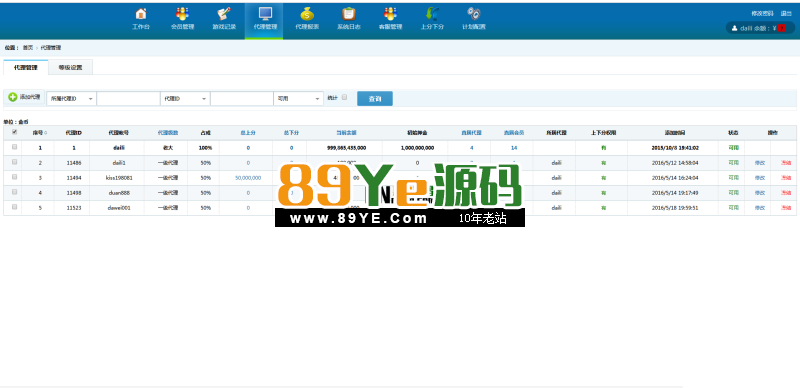Sort by 代理级数 column header
The width and height of the screenshot is (800, 388).
[168, 133]
